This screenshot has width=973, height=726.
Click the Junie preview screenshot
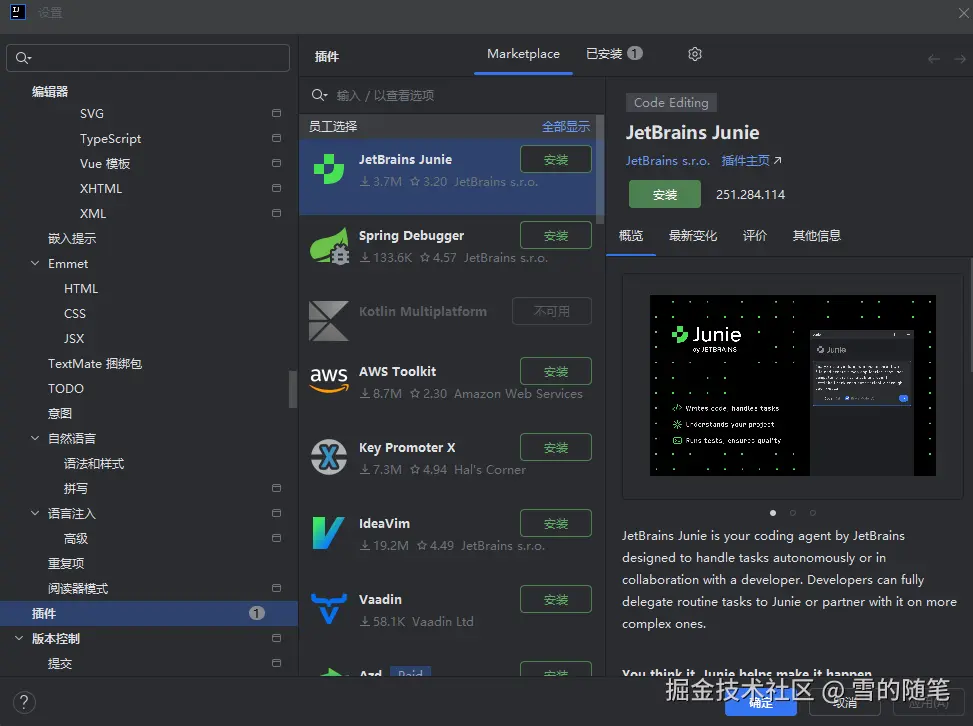point(792,385)
